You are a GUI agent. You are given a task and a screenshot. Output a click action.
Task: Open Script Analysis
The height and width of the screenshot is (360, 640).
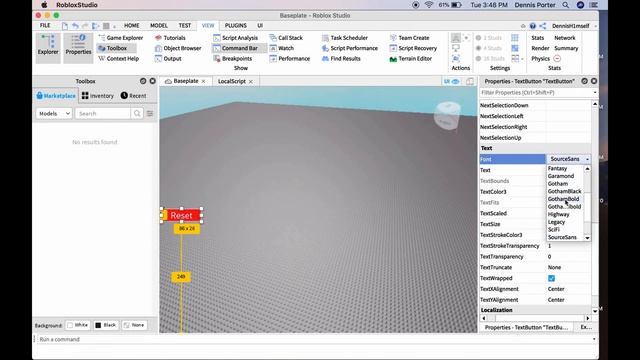[x=236, y=38]
